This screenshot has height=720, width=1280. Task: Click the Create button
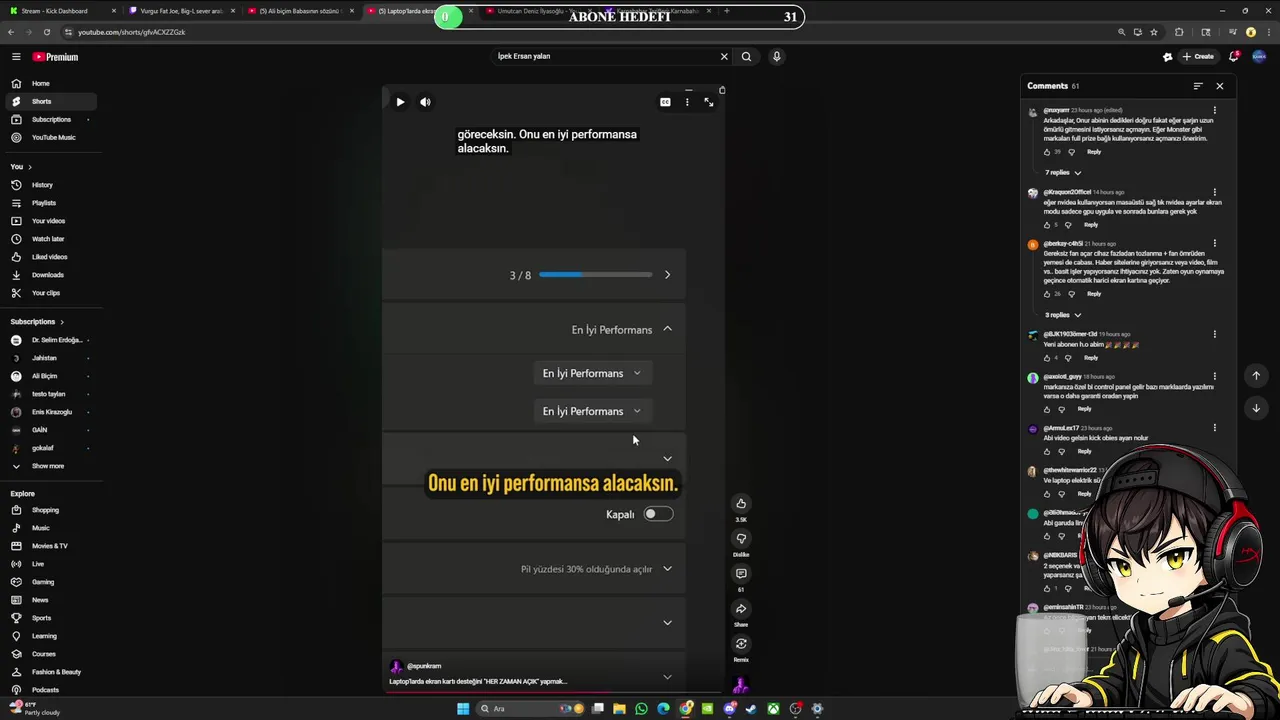[x=1198, y=57]
